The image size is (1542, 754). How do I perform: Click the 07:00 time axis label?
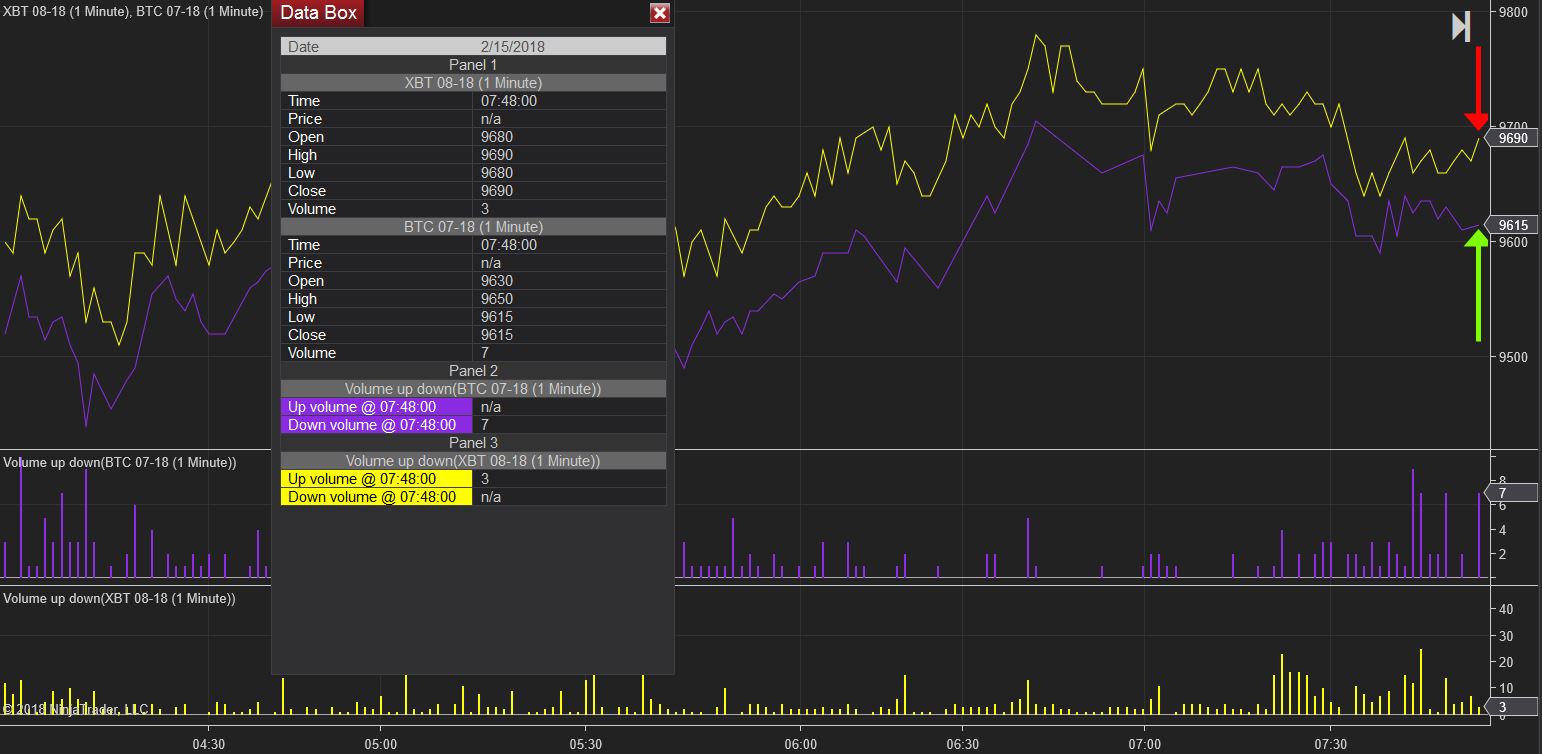[x=1144, y=744]
